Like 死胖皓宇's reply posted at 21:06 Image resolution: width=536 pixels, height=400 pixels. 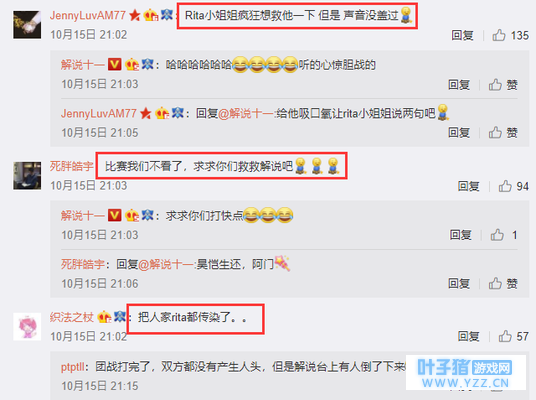(503, 283)
